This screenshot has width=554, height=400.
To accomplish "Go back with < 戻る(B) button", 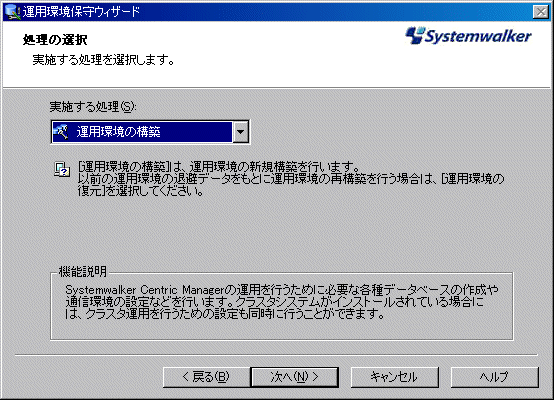I will pos(206,377).
